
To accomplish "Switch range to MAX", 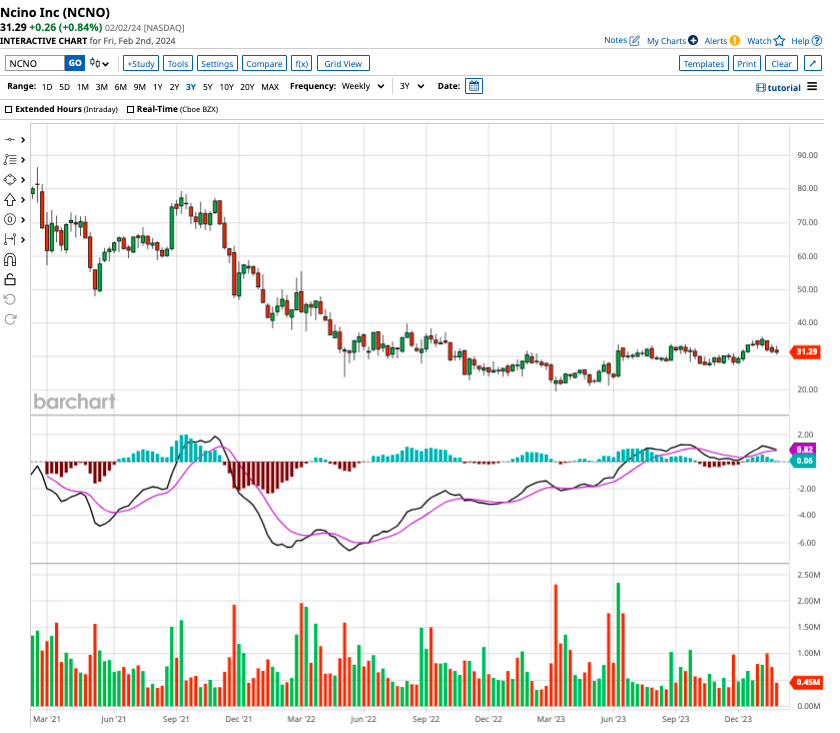I will pos(270,86).
